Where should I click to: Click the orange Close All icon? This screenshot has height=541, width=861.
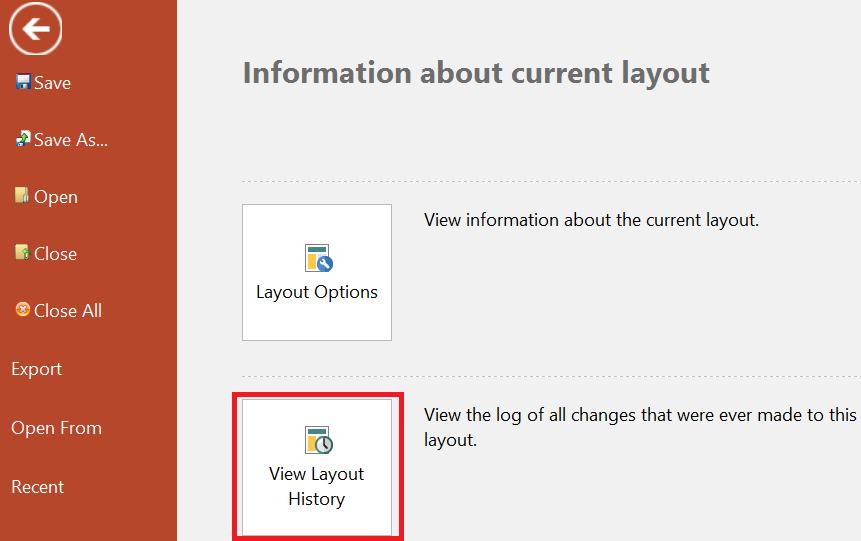(x=22, y=310)
